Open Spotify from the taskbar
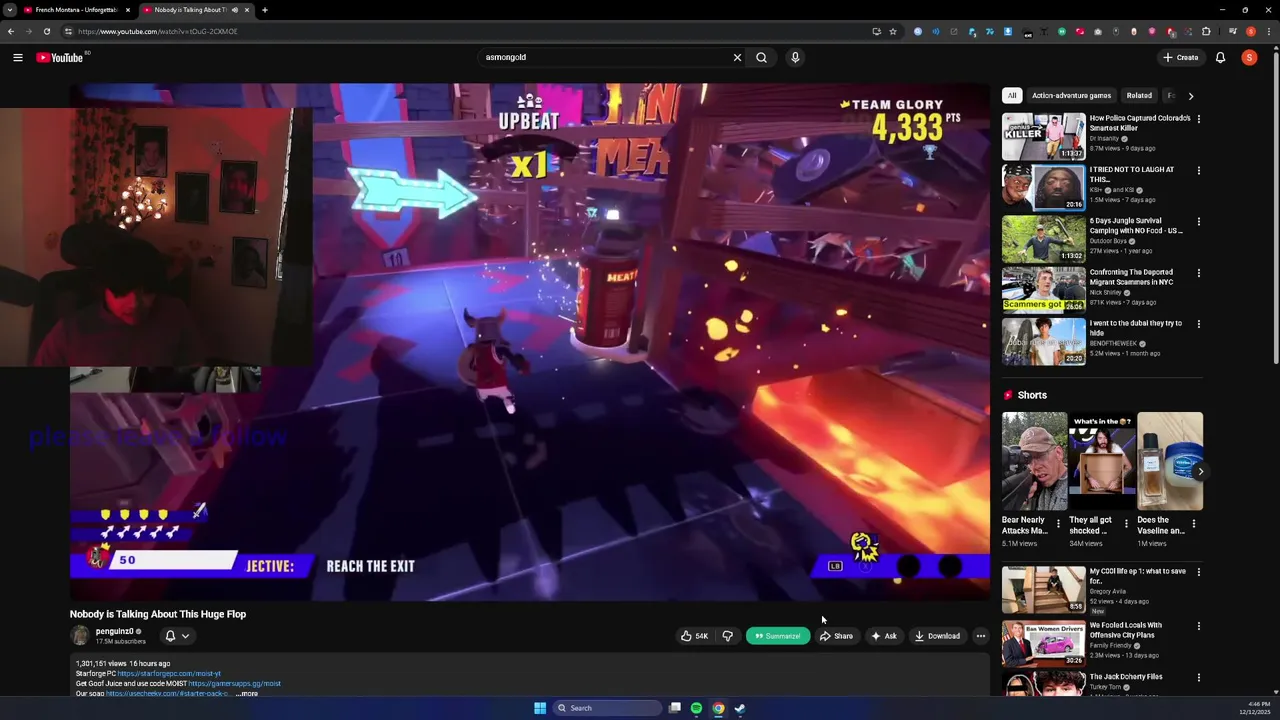Screen dimensions: 1280x720 click(696, 708)
